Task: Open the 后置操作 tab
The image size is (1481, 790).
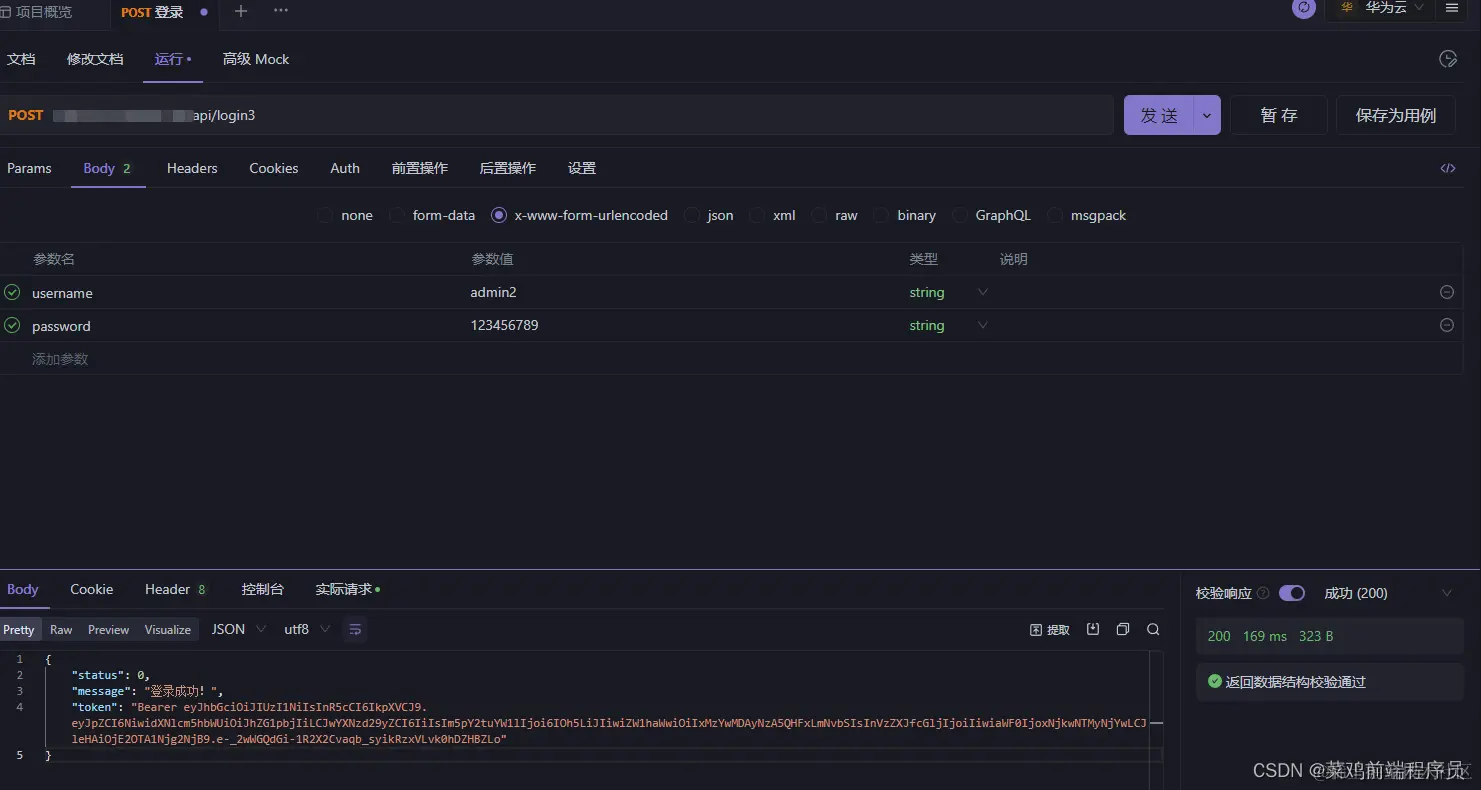Action: pos(508,168)
